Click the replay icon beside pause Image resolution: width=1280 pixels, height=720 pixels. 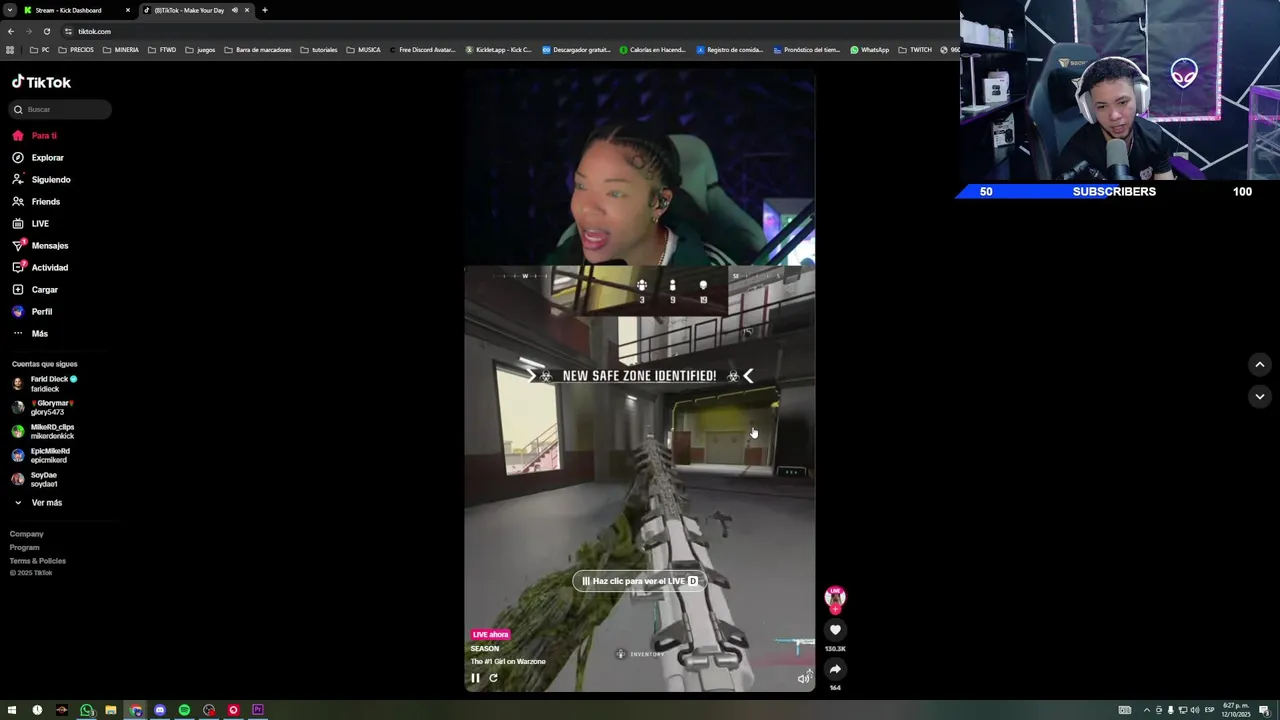point(493,678)
